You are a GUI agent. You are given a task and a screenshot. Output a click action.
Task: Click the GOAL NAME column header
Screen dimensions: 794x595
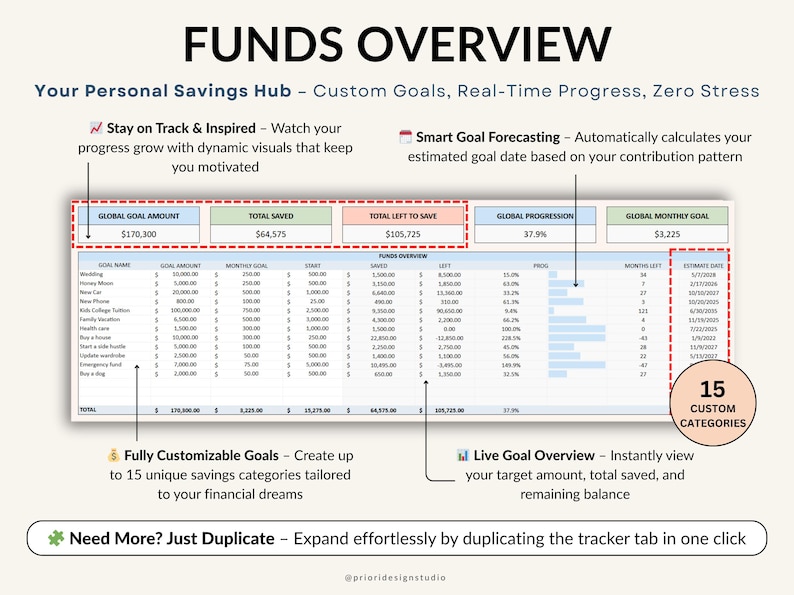114,265
